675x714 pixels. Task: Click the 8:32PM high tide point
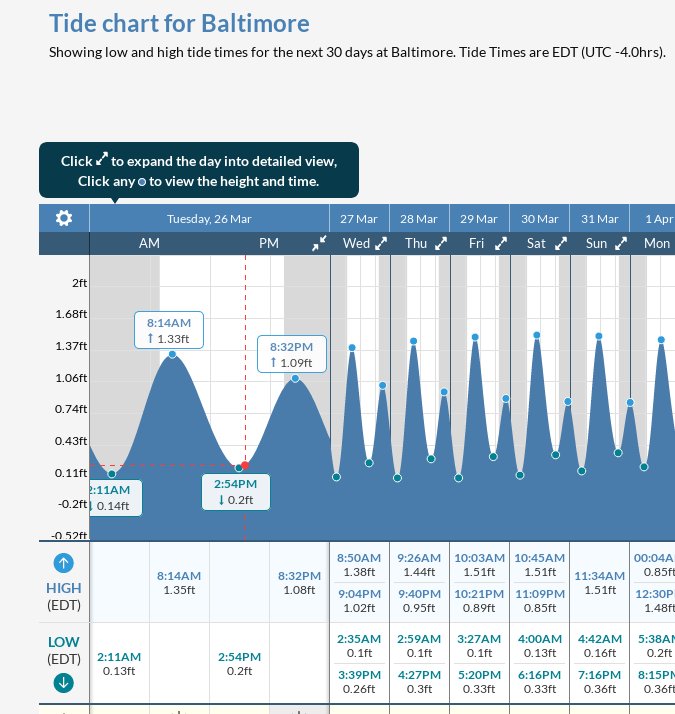(295, 378)
